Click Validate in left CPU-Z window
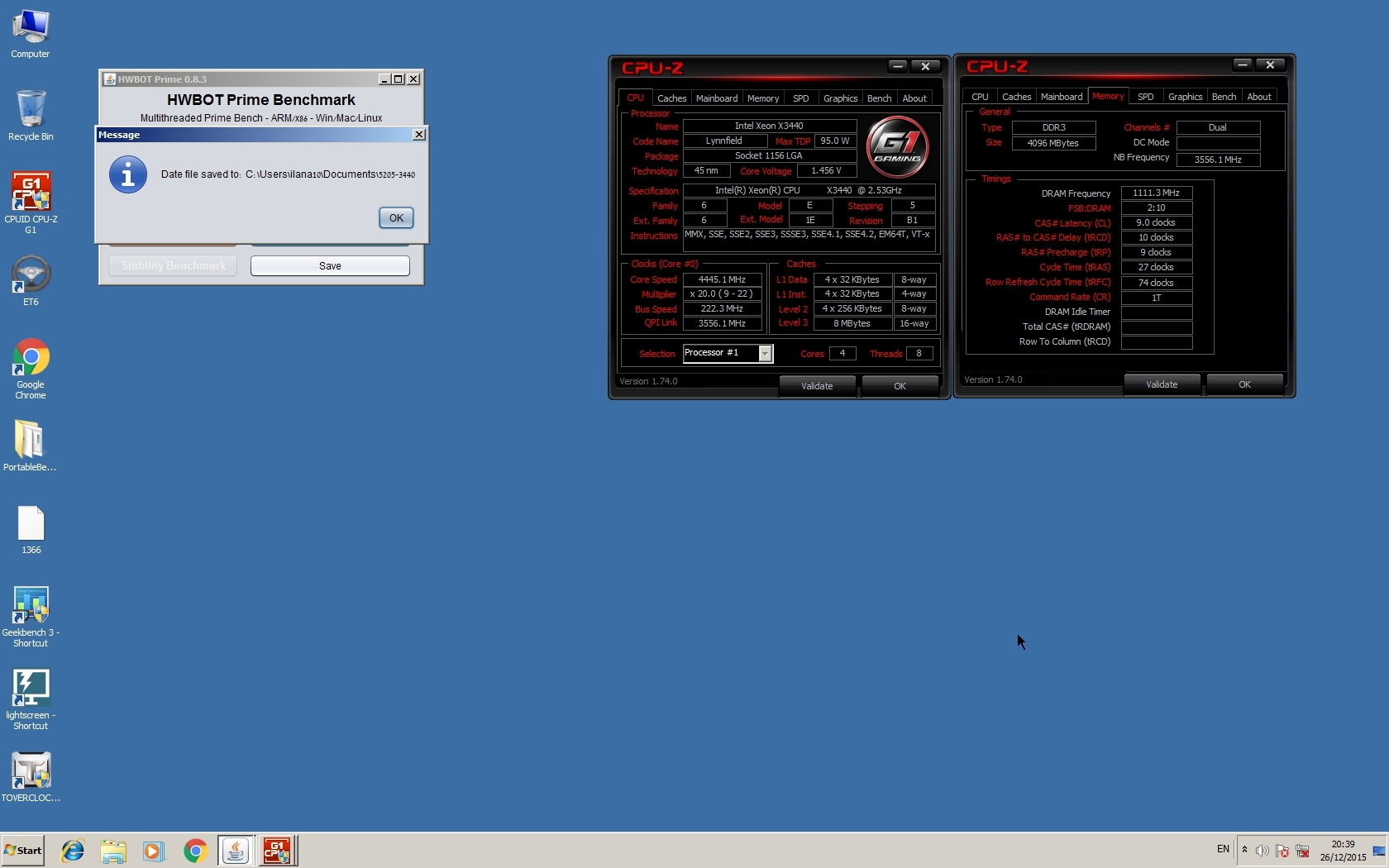1389x868 pixels. click(x=817, y=386)
